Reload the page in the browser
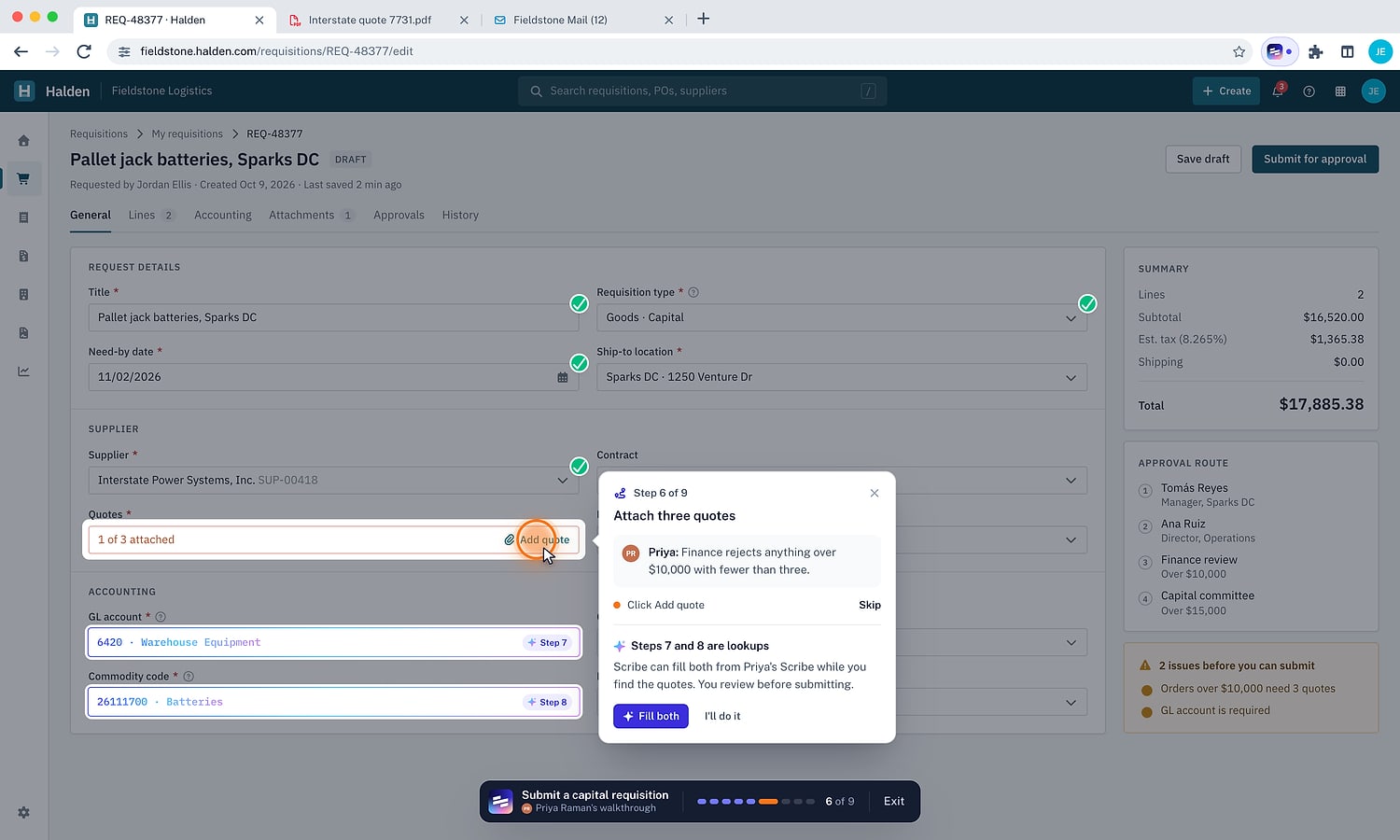The image size is (1400, 840). pos(84,51)
